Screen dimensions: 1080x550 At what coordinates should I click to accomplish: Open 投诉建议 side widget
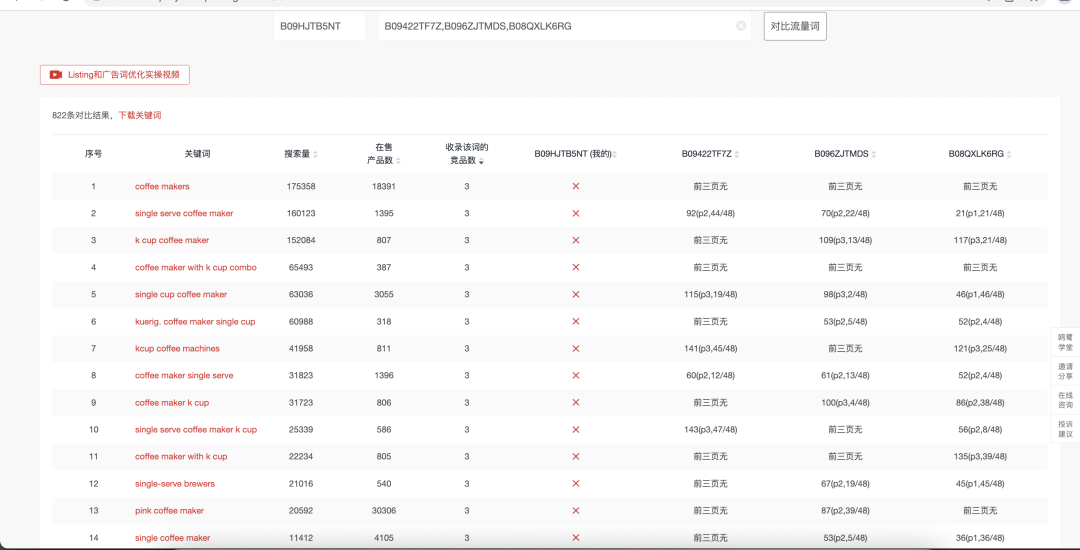point(1066,429)
